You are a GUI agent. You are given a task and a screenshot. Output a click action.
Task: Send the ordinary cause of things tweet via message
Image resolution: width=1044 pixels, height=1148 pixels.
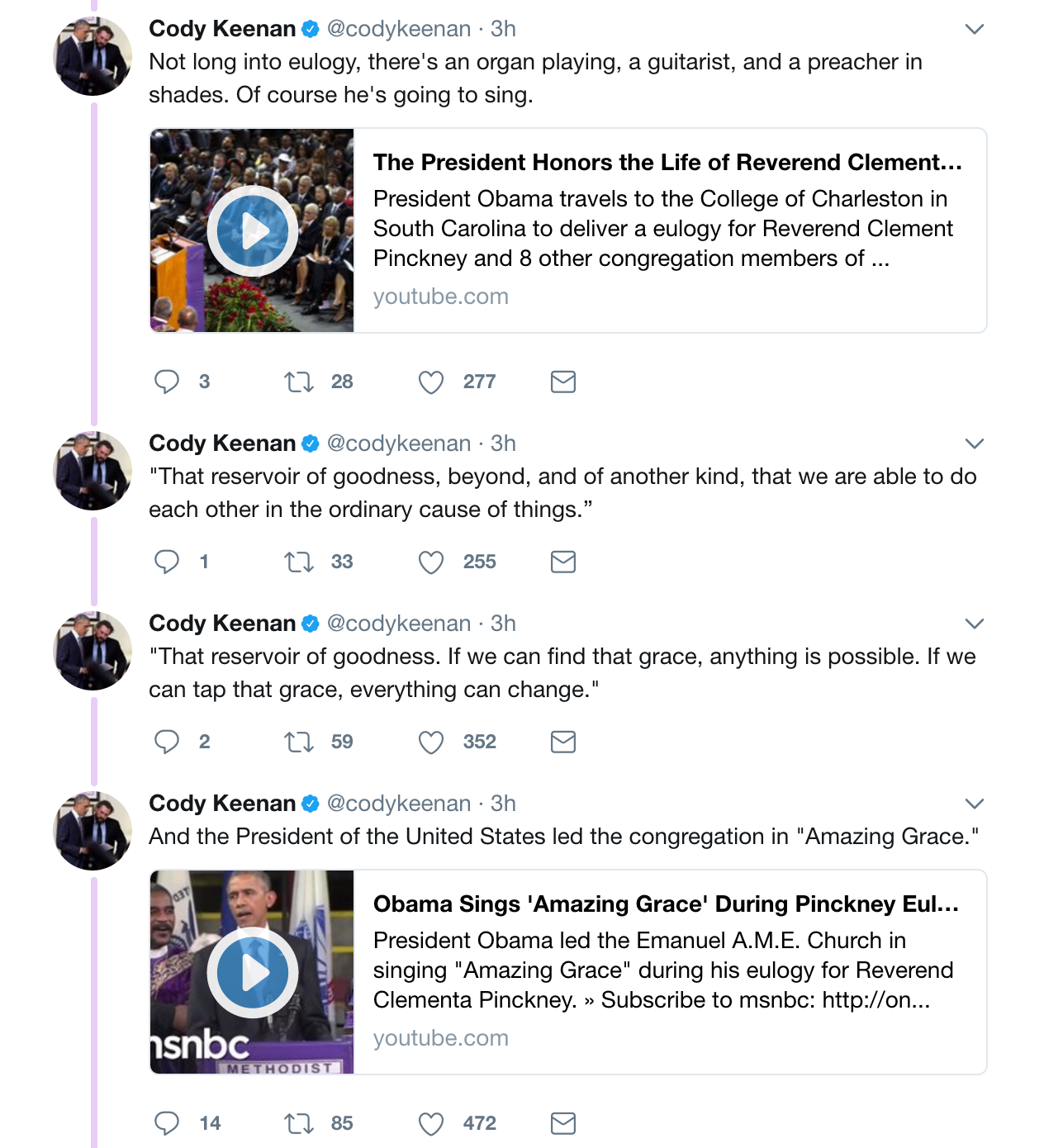coord(563,562)
